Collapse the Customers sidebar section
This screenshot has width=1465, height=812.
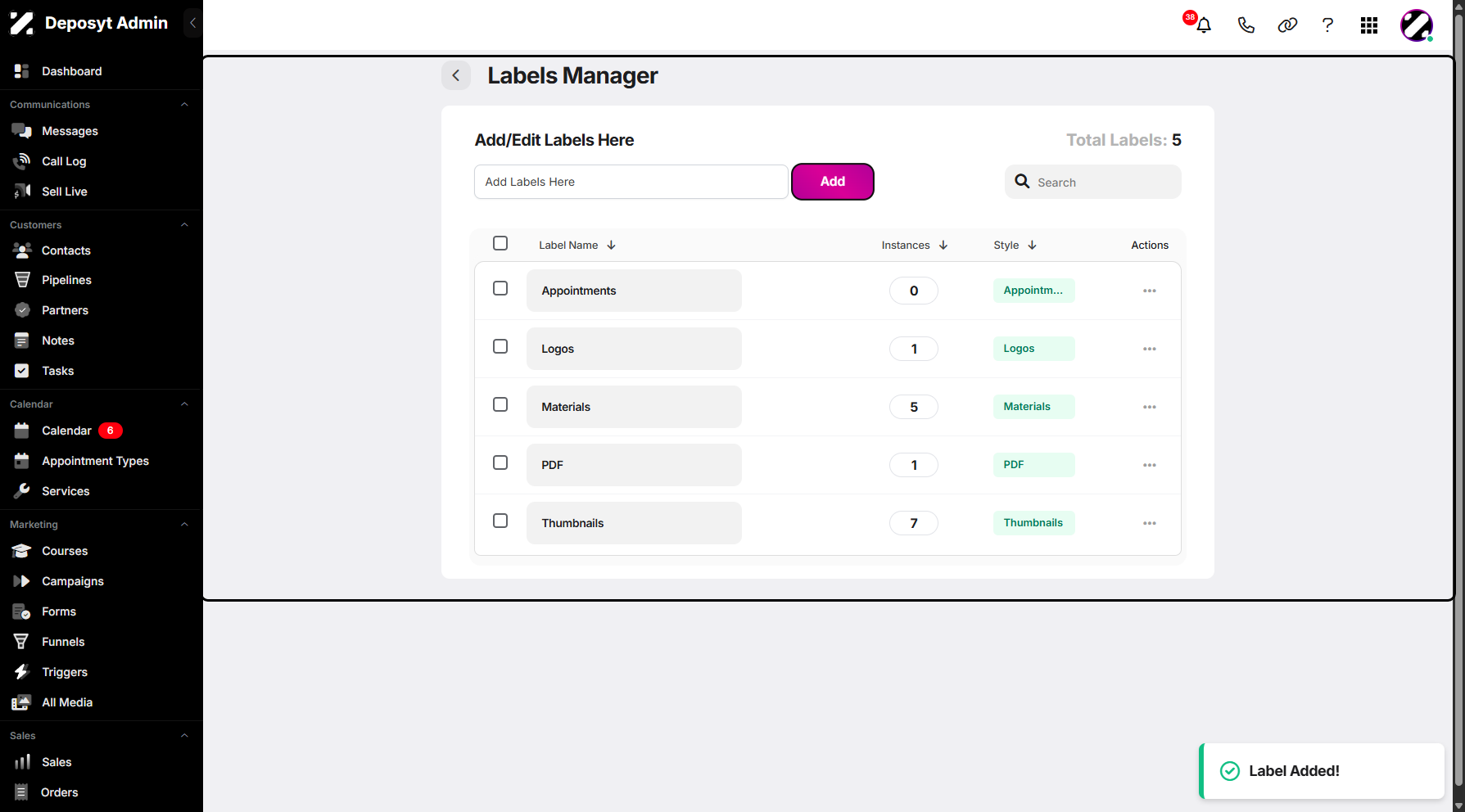[x=184, y=225]
